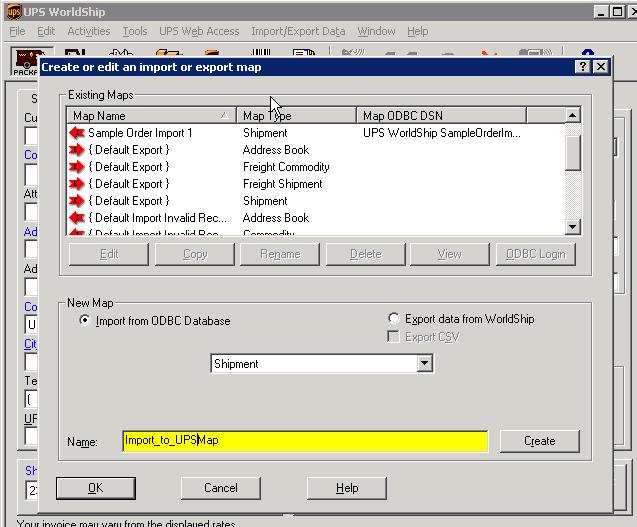Click the yellow map Name input field

[x=305, y=441]
